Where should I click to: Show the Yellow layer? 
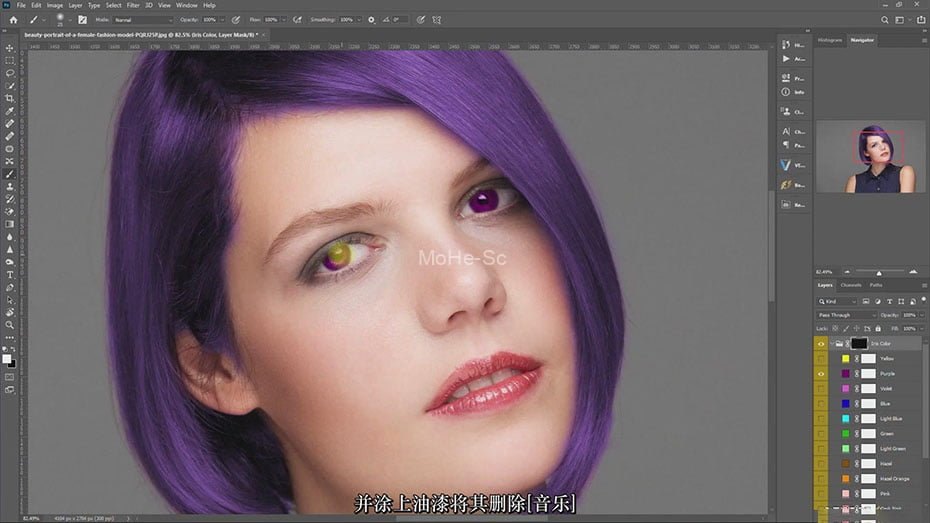(821, 358)
